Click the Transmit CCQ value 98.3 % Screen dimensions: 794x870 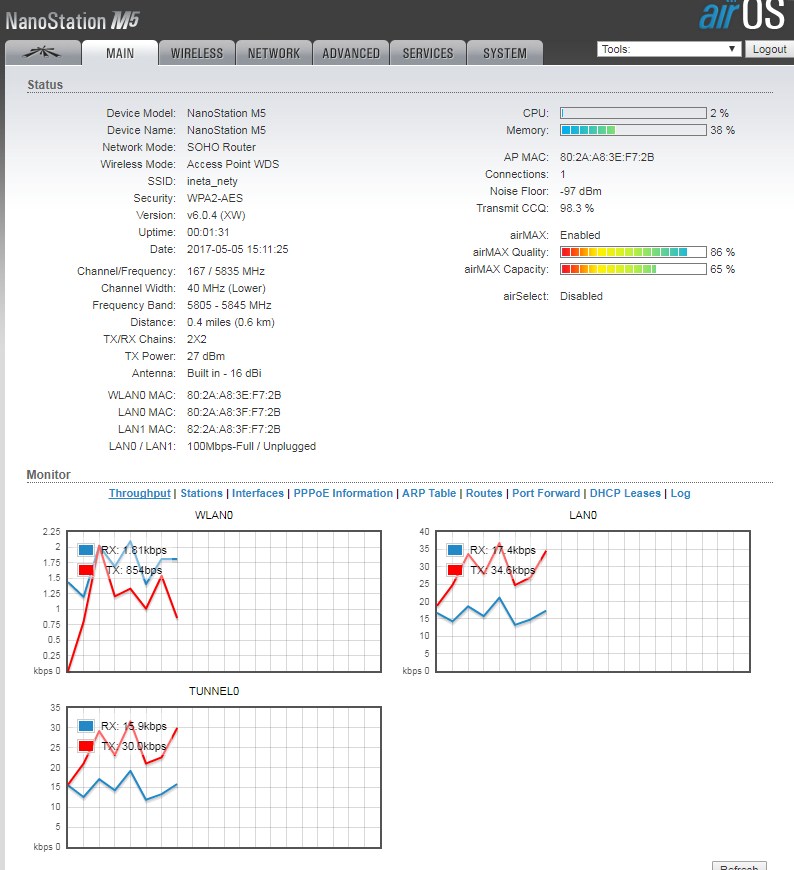(x=577, y=208)
